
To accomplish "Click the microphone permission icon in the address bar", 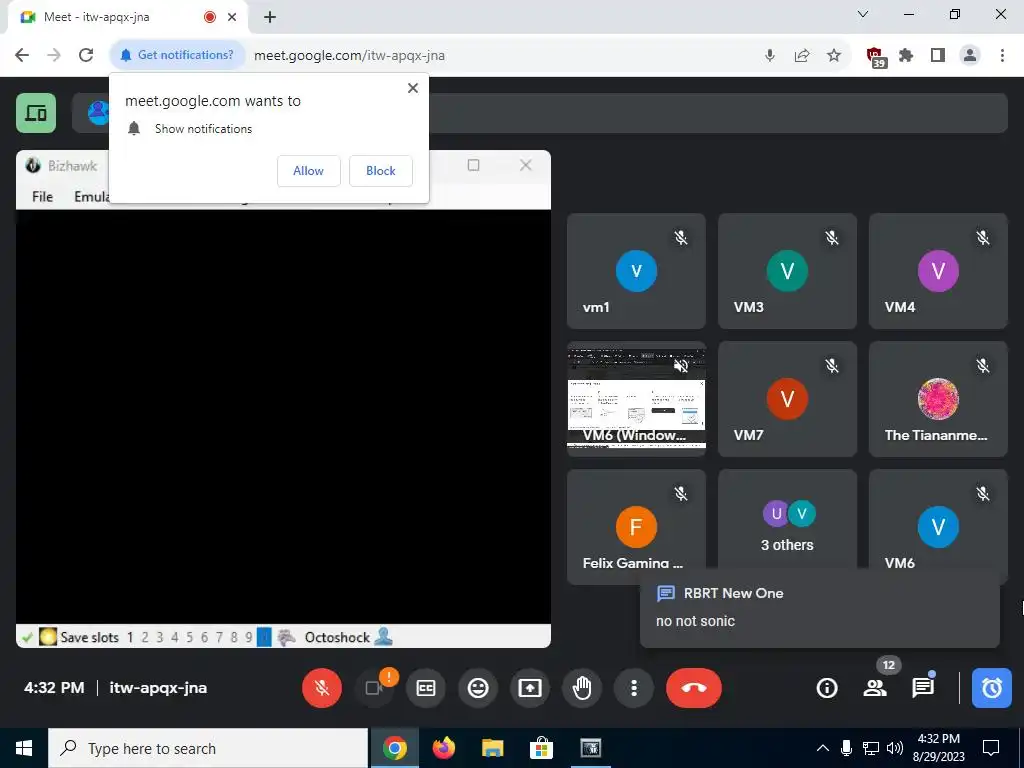I will click(770, 56).
